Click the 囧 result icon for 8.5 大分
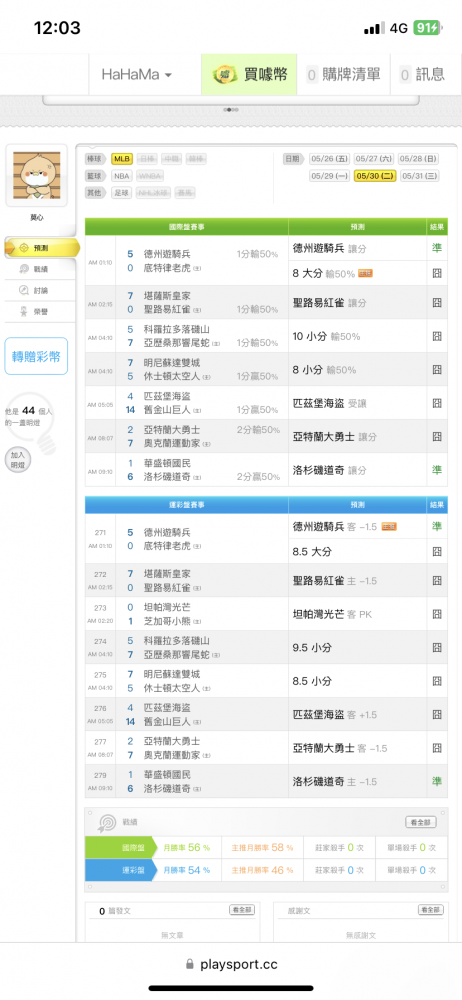The width and height of the screenshot is (462, 1000). (x=437, y=550)
